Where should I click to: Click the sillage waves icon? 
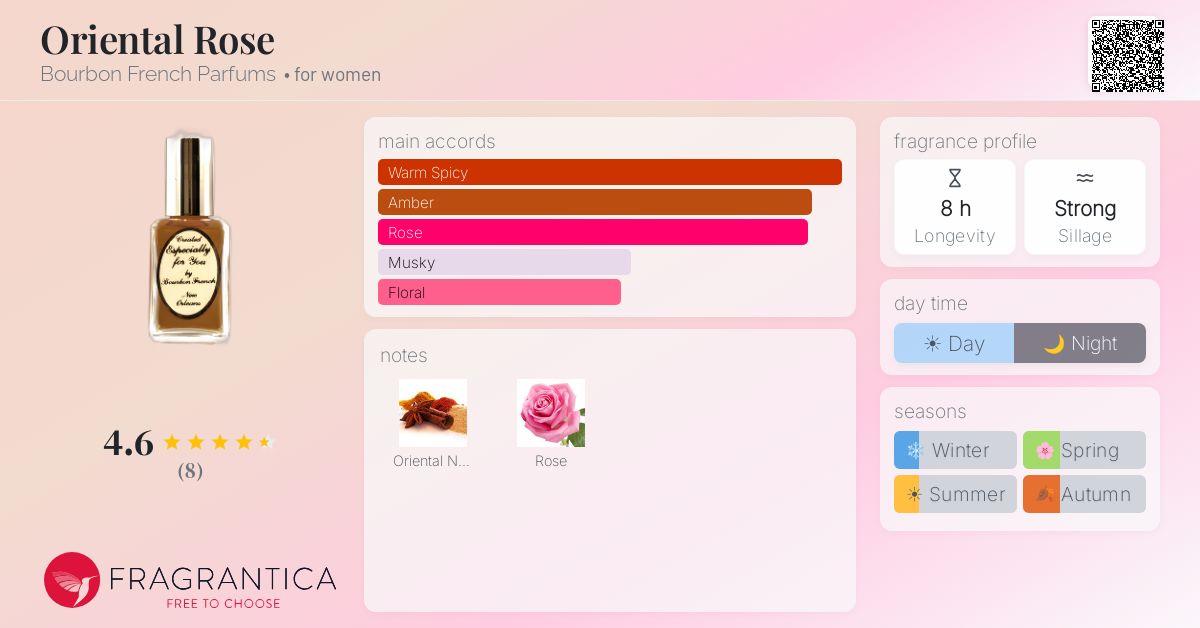pos(1085,178)
